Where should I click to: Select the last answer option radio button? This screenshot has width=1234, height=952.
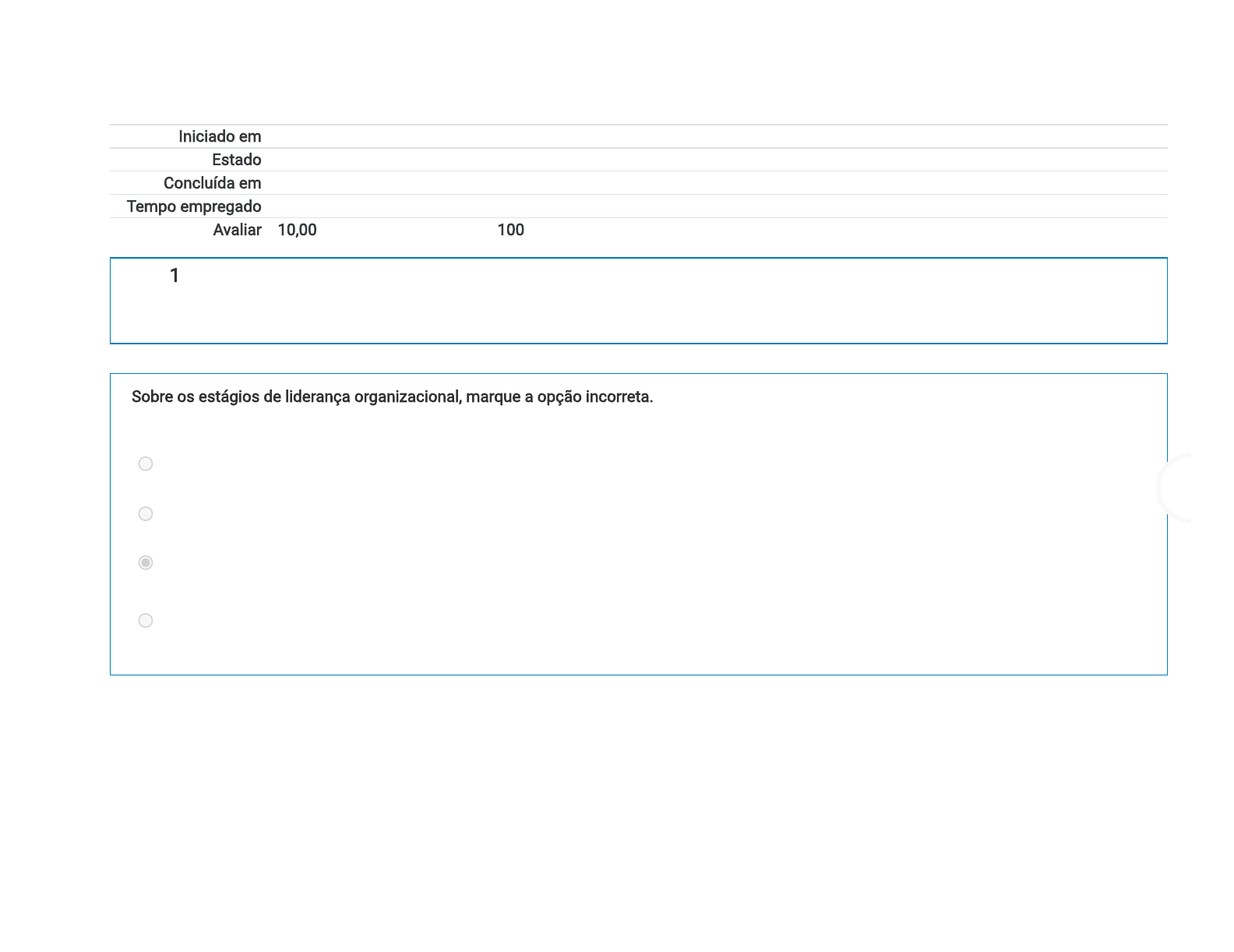point(146,620)
